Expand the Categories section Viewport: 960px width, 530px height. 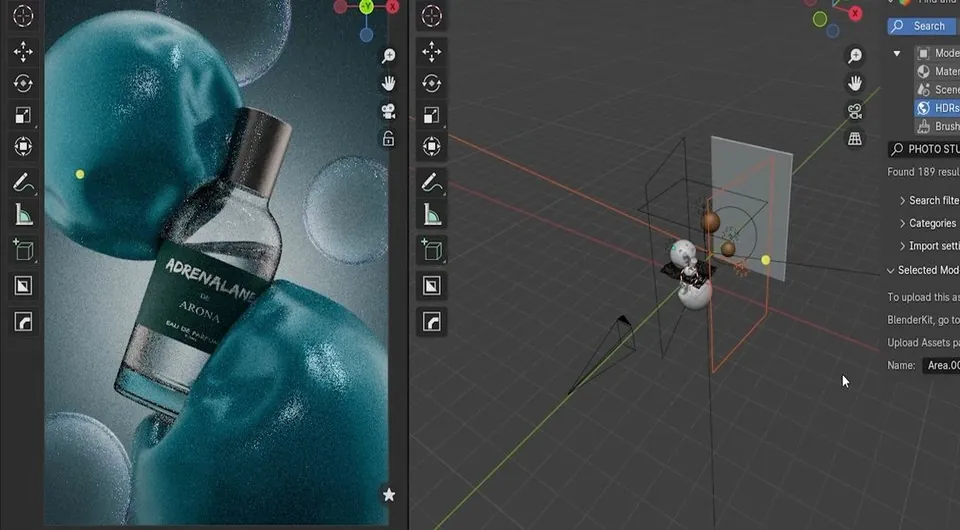tap(927, 223)
